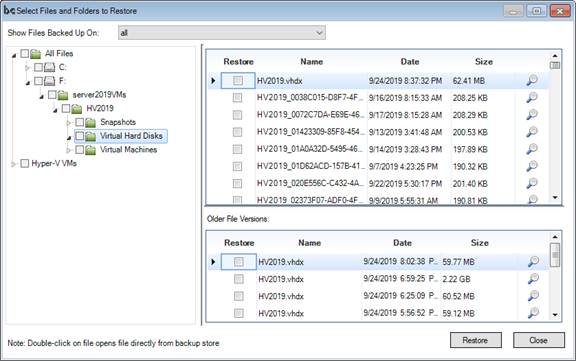Expand the Hyper-V VMs tree node
Screen dimensions: 576x361
pyautogui.click(x=13, y=164)
